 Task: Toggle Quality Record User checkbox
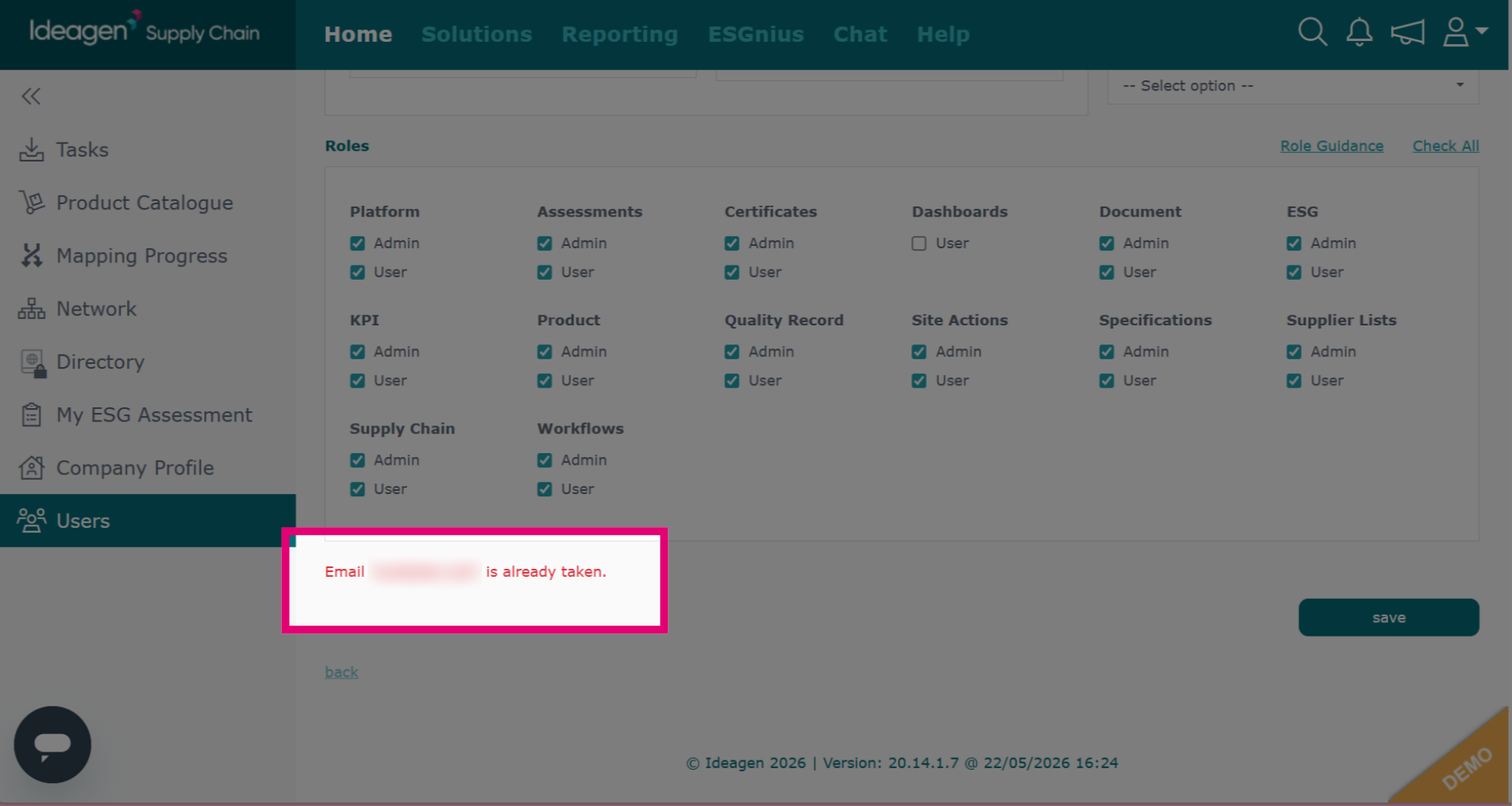[x=732, y=381]
